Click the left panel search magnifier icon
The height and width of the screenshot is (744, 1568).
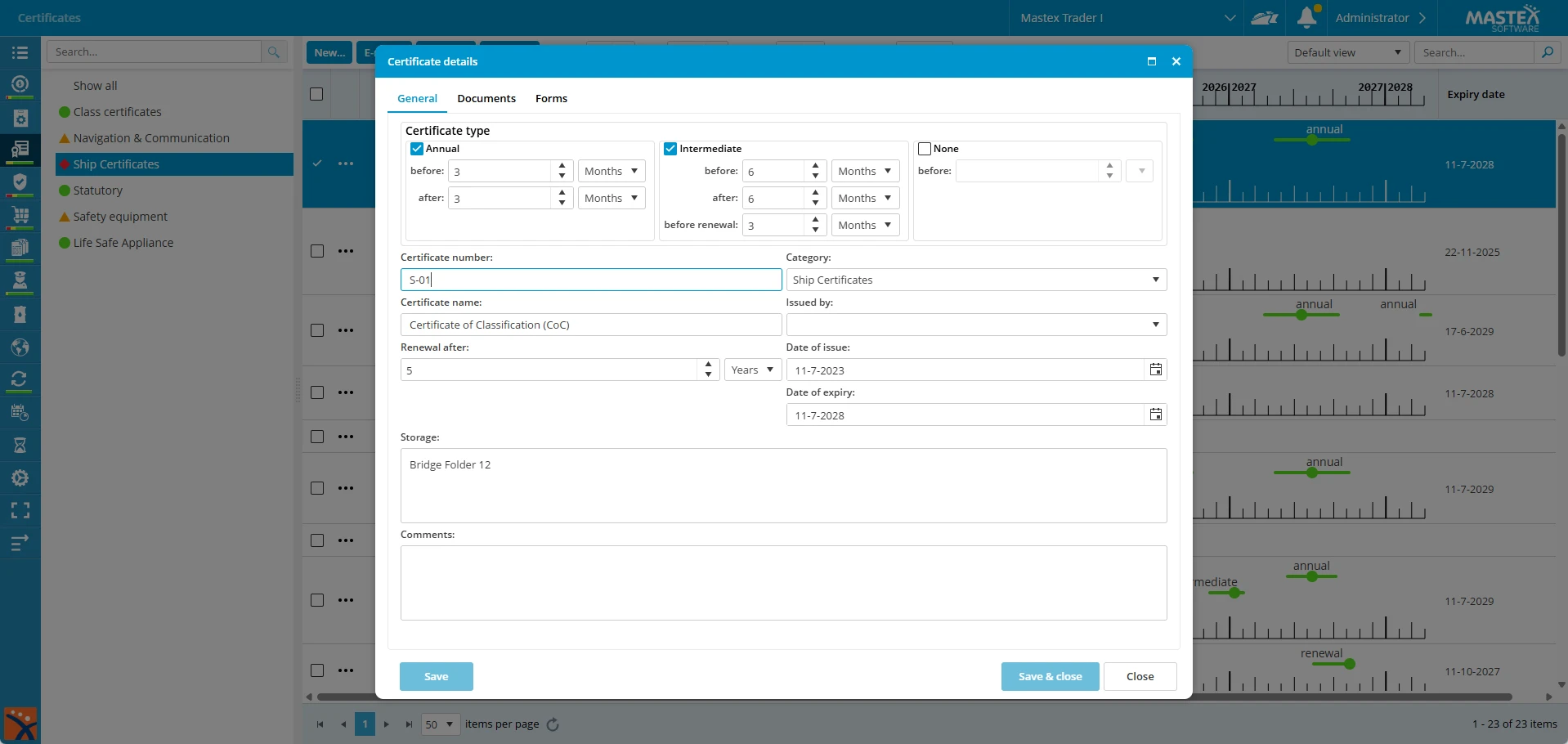click(x=274, y=52)
